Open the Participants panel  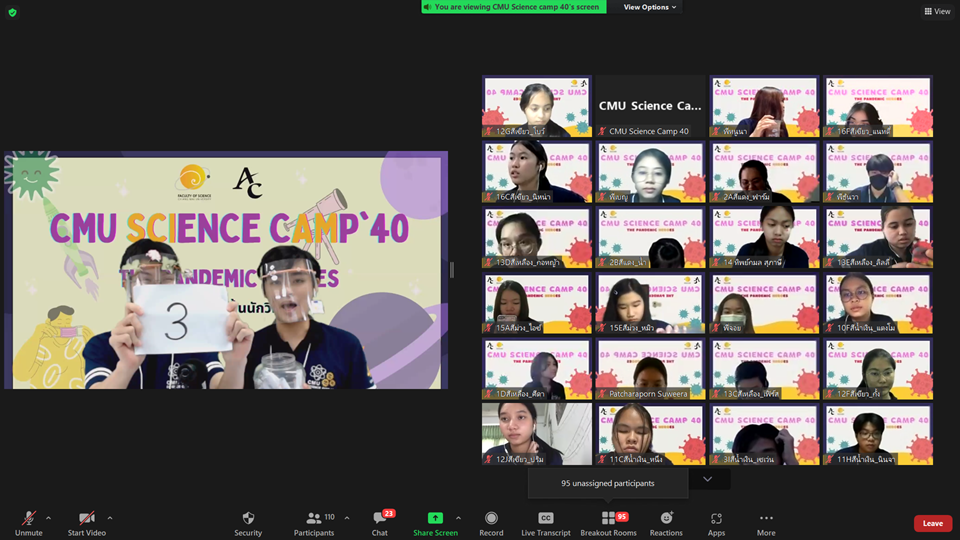314,522
